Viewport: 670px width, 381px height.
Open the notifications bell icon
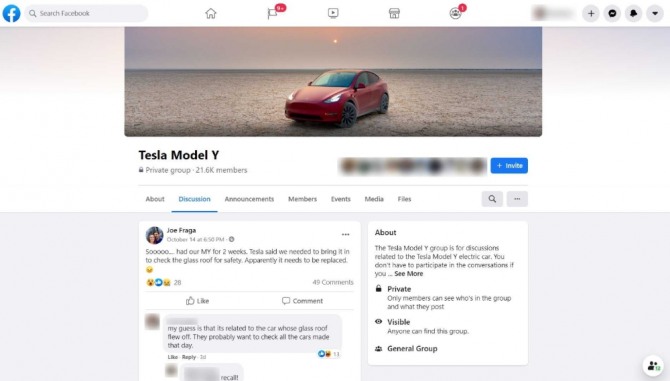pos(634,14)
